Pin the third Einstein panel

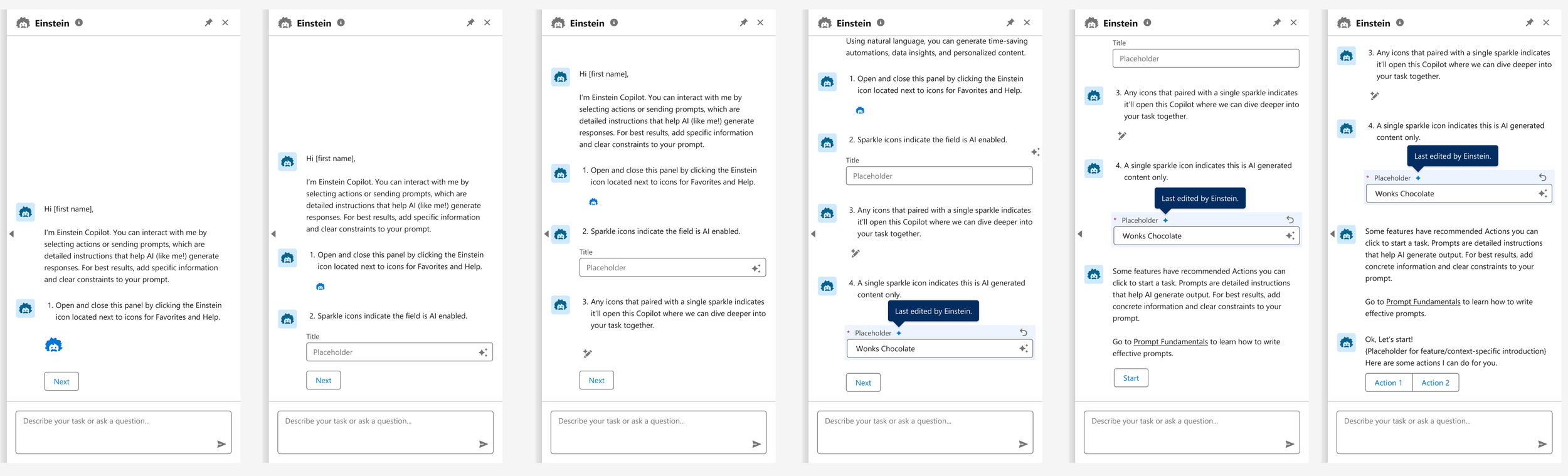tap(744, 23)
